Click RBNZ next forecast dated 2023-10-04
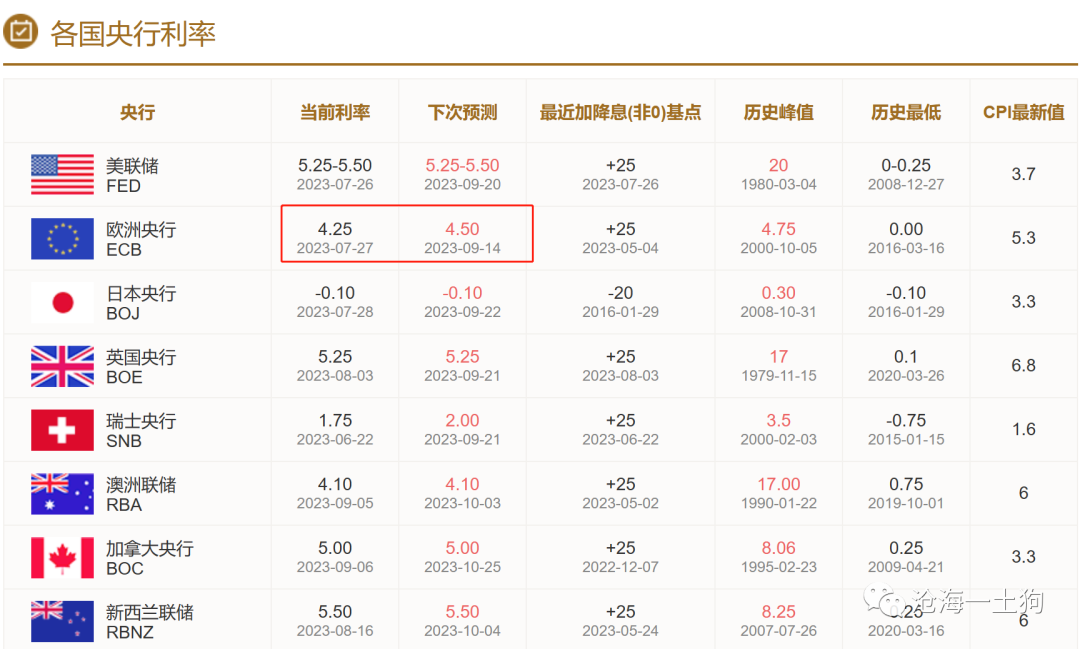This screenshot has height=649, width=1080. coord(462,621)
